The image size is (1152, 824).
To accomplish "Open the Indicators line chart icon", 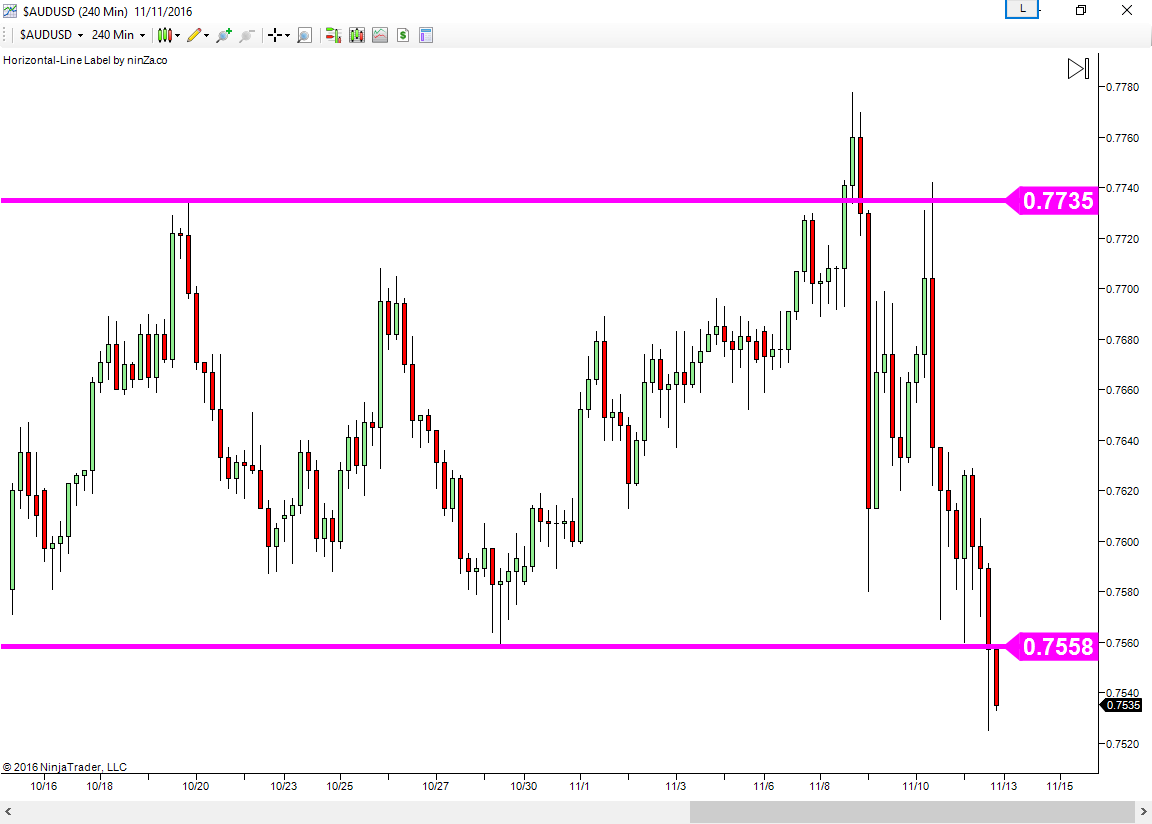I will click(x=380, y=35).
